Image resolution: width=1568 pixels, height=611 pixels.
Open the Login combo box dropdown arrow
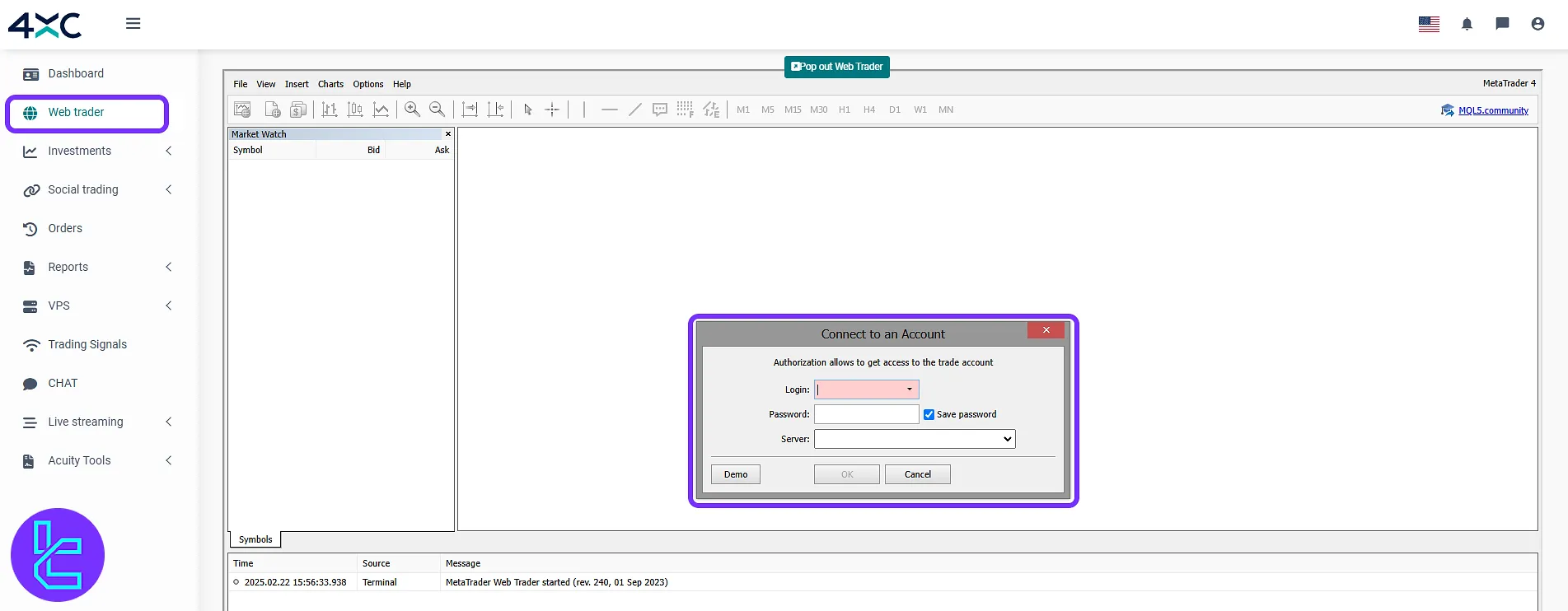[x=910, y=389]
